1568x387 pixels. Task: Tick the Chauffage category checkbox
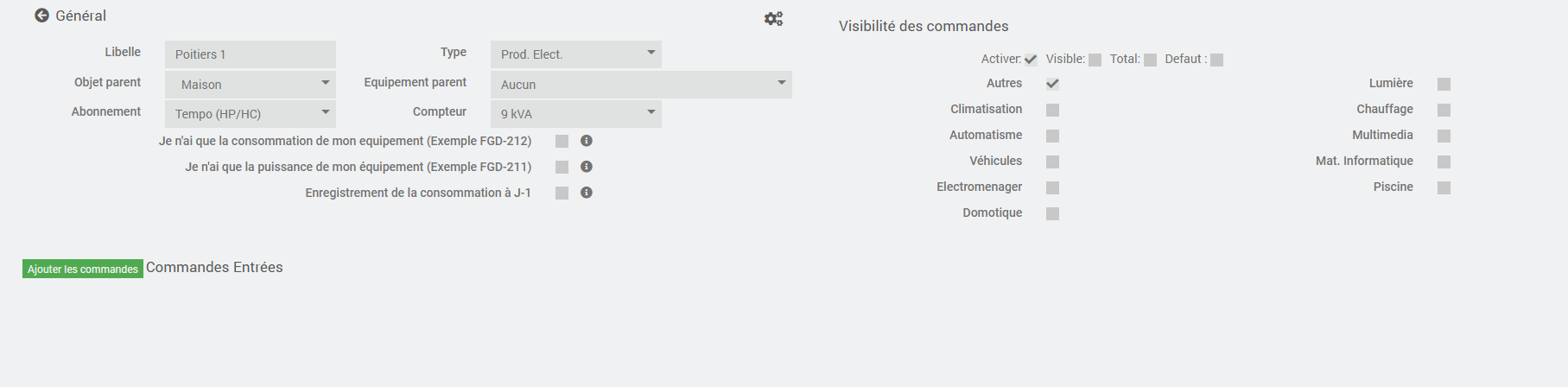pyautogui.click(x=1444, y=110)
